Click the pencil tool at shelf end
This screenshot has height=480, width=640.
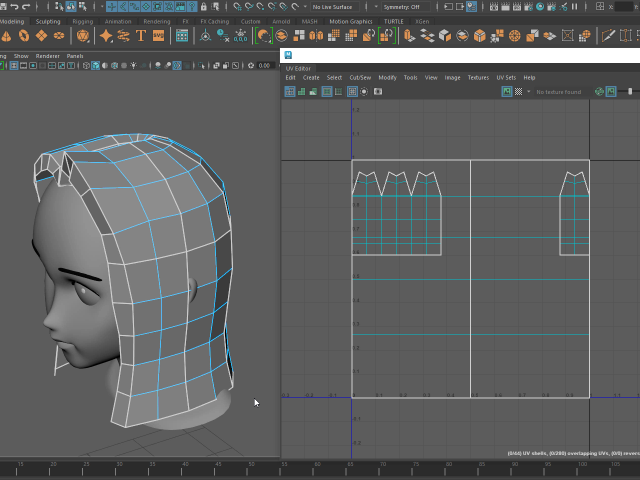(x=609, y=36)
